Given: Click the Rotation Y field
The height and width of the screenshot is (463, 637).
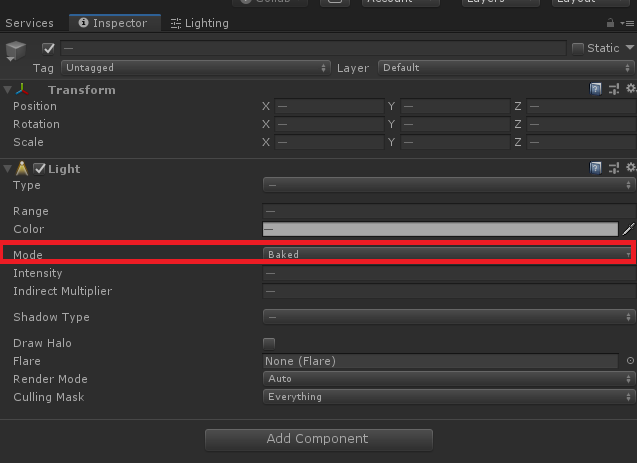Looking at the screenshot, I should pyautogui.click(x=455, y=124).
